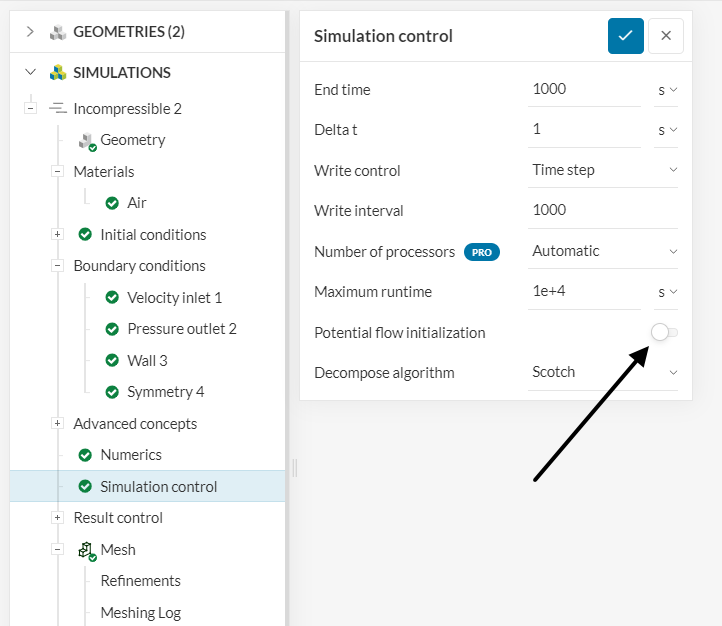Click the panel splitter handle
The image size is (722, 626).
tap(295, 468)
